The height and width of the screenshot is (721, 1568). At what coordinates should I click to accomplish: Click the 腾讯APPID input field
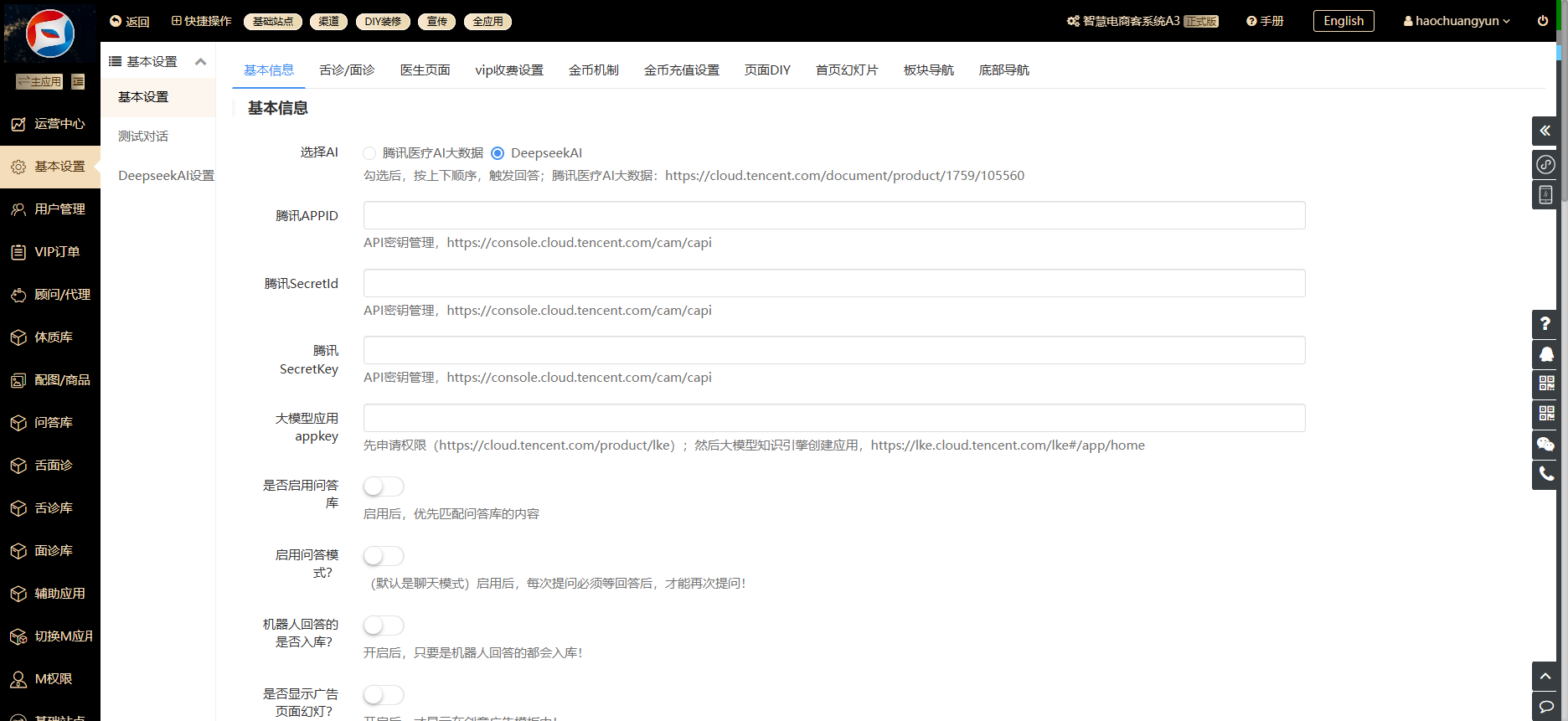(833, 215)
